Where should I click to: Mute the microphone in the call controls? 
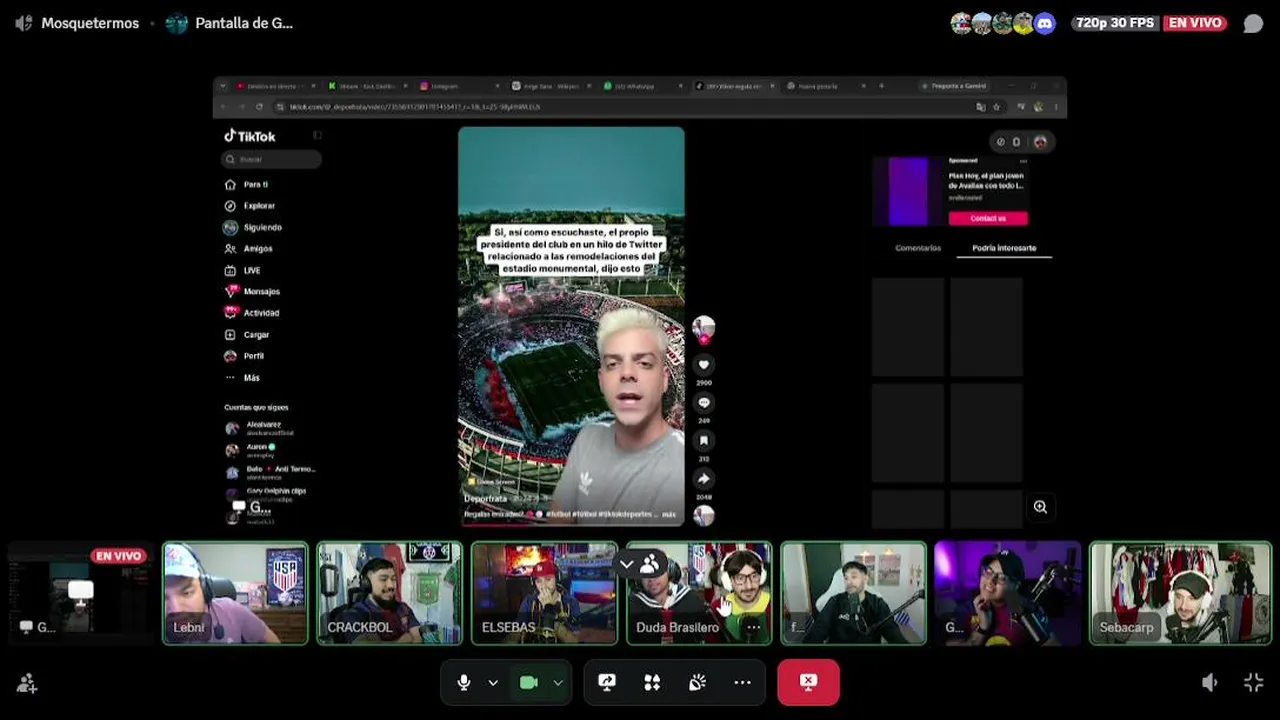464,682
